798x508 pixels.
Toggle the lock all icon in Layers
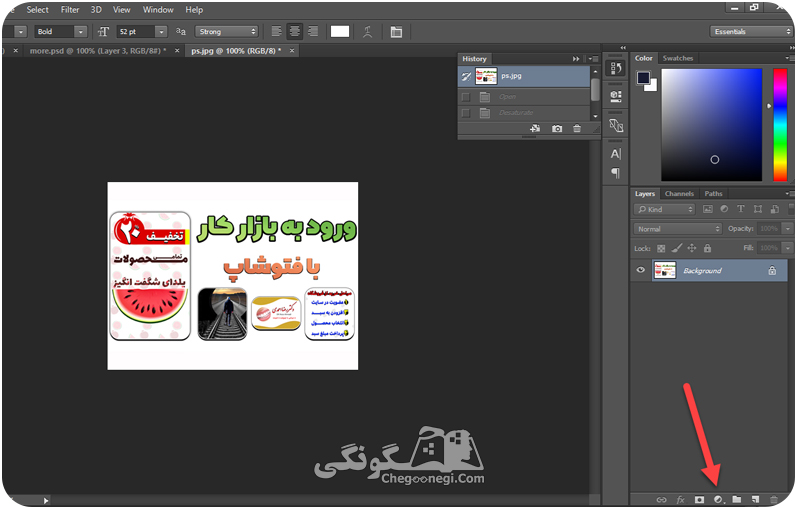707,248
